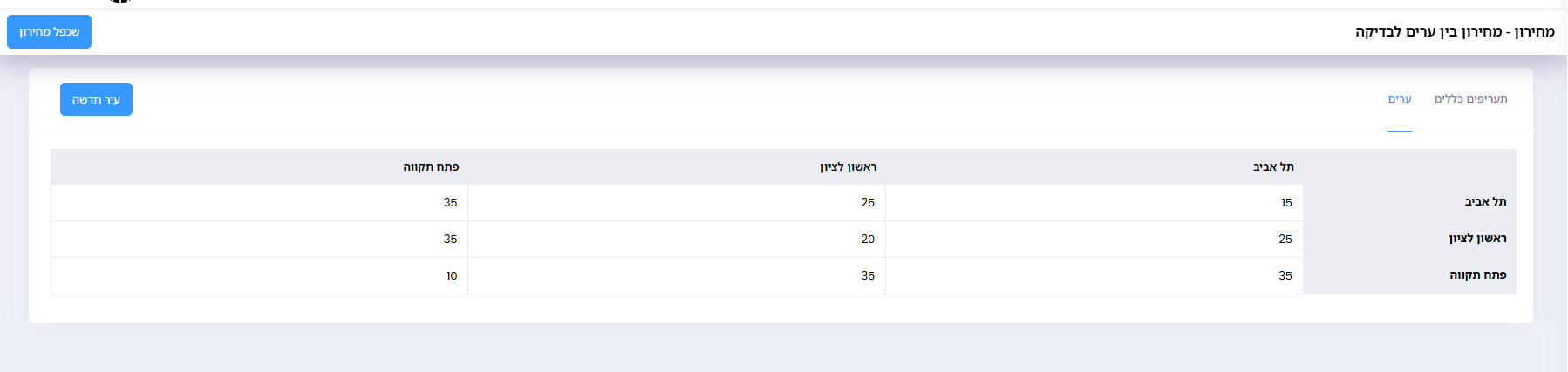
Task: Edit the תל אביב to תל אביב price cell 15
Action: 1094,202
